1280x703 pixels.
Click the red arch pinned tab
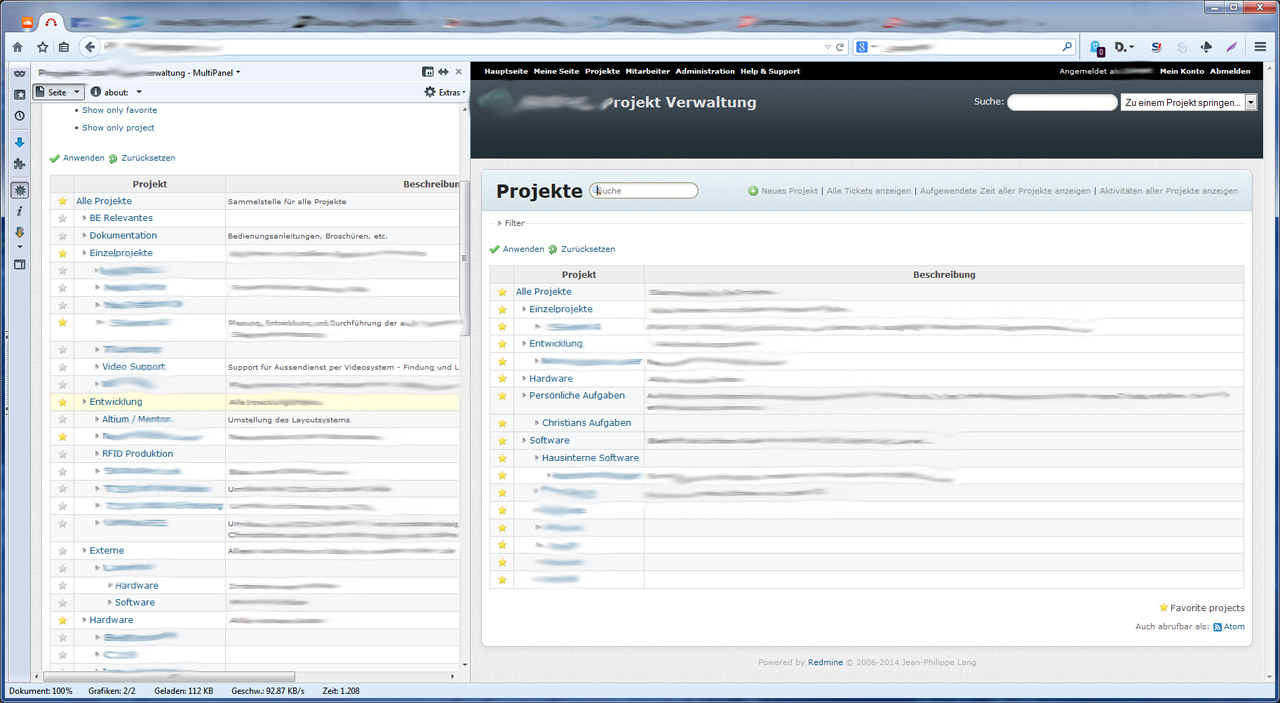click(53, 22)
